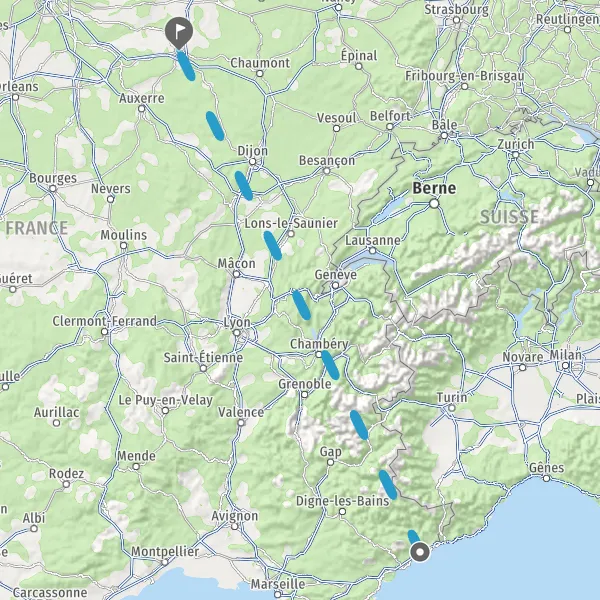Click the Besançon city marker

[x=326, y=171]
